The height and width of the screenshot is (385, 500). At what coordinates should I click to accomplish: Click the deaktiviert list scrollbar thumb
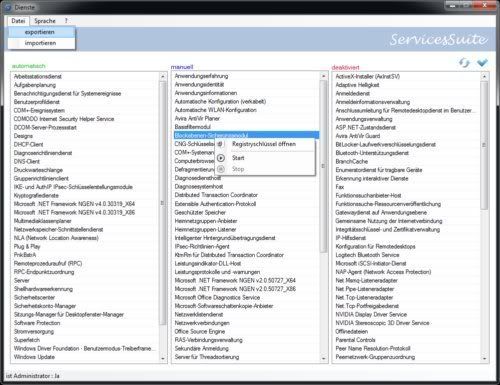tap(484, 145)
